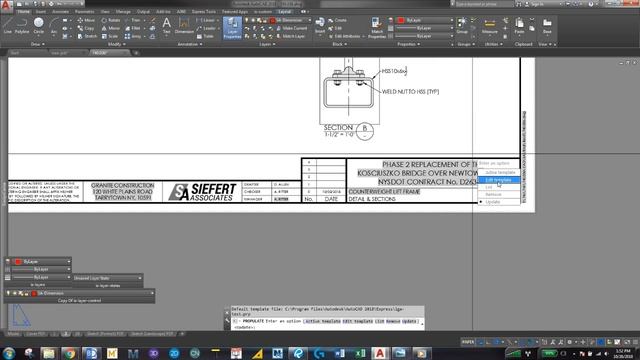The height and width of the screenshot is (360, 640).
Task: Open the Layer Properties manager
Action: coord(232,28)
